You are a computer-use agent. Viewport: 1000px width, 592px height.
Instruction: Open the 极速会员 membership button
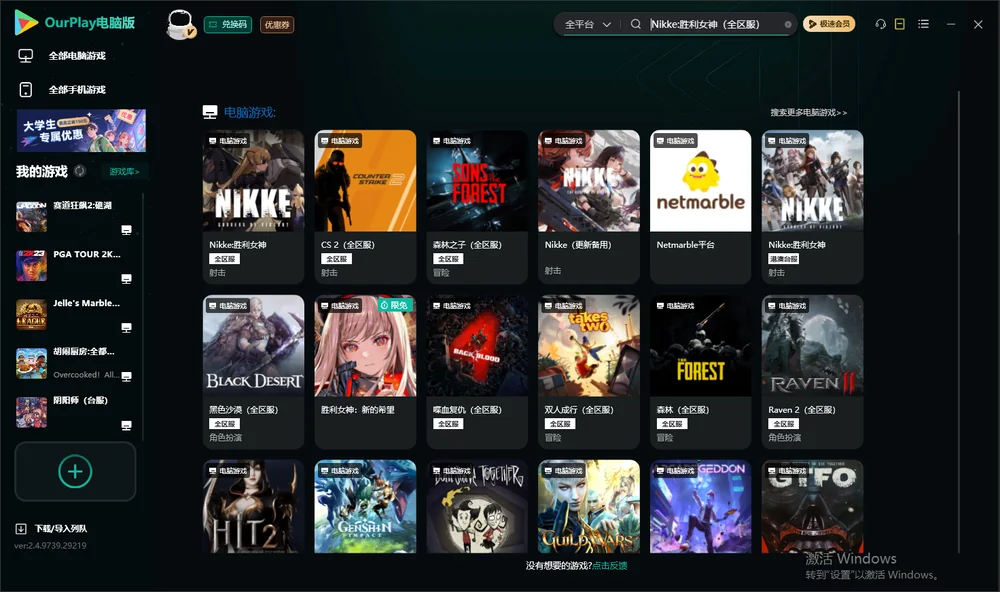coord(828,24)
